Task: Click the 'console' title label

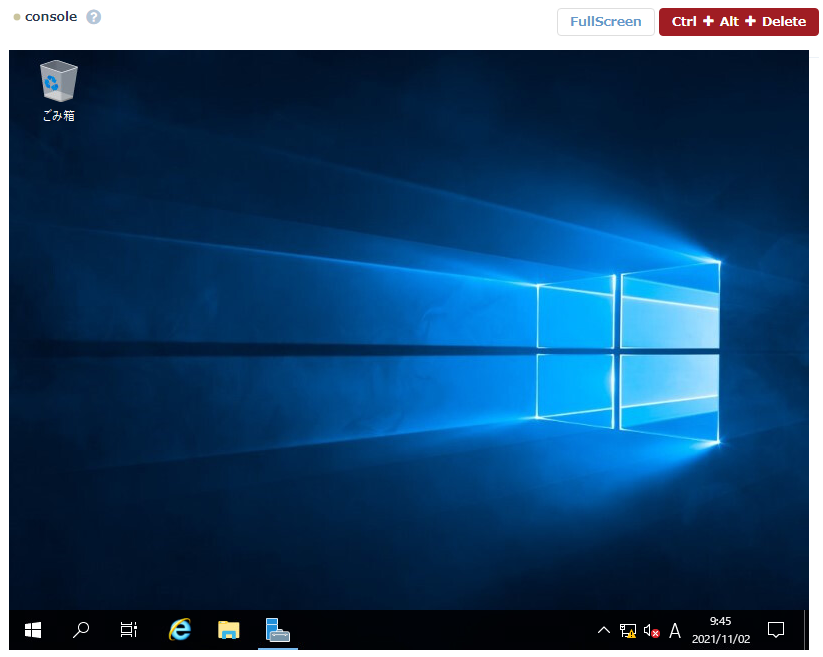Action: coord(51,17)
